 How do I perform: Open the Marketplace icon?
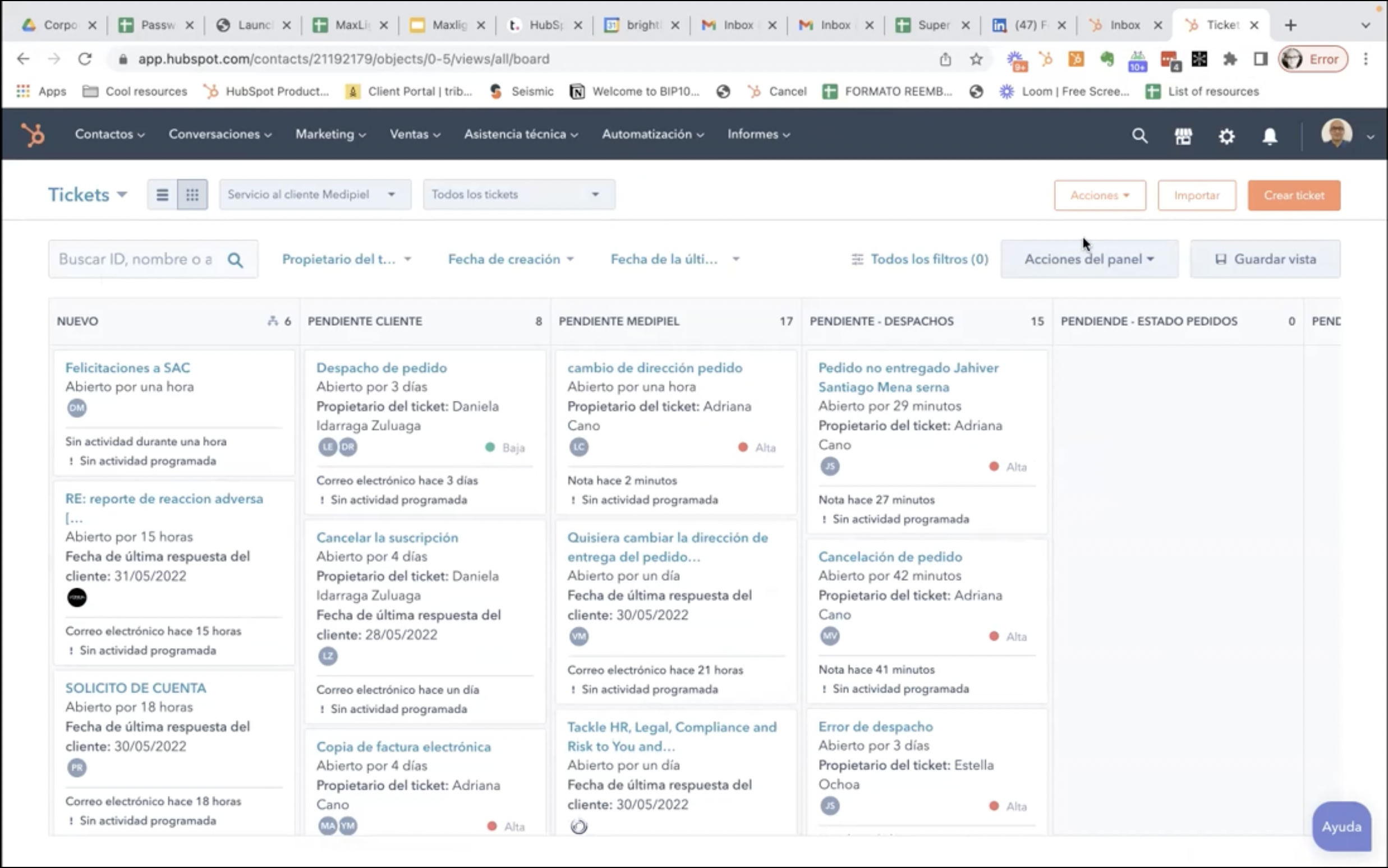1183,136
